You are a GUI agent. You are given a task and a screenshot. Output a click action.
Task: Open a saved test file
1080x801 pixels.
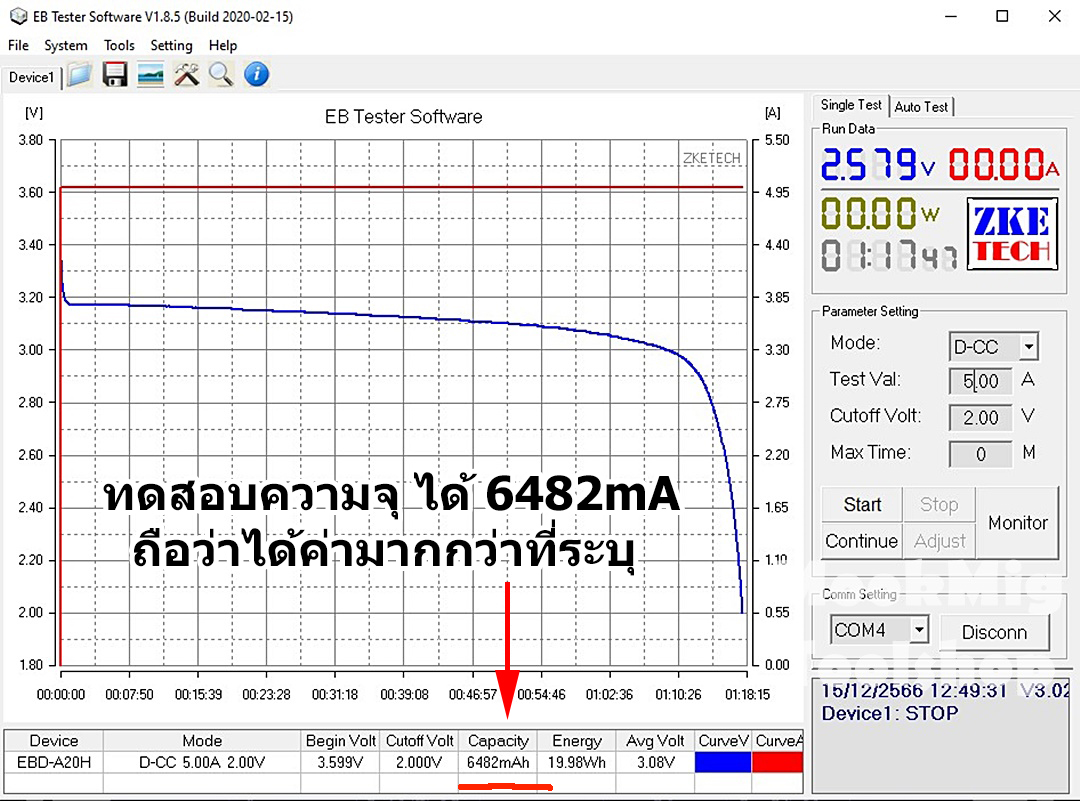tap(78, 74)
